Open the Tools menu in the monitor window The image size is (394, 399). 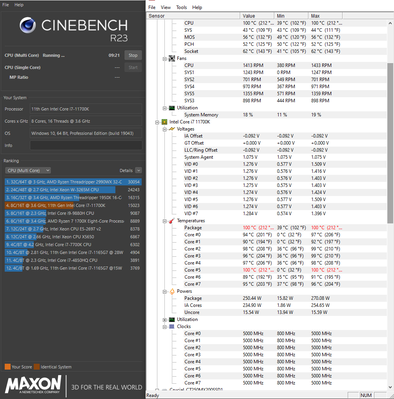181,7
